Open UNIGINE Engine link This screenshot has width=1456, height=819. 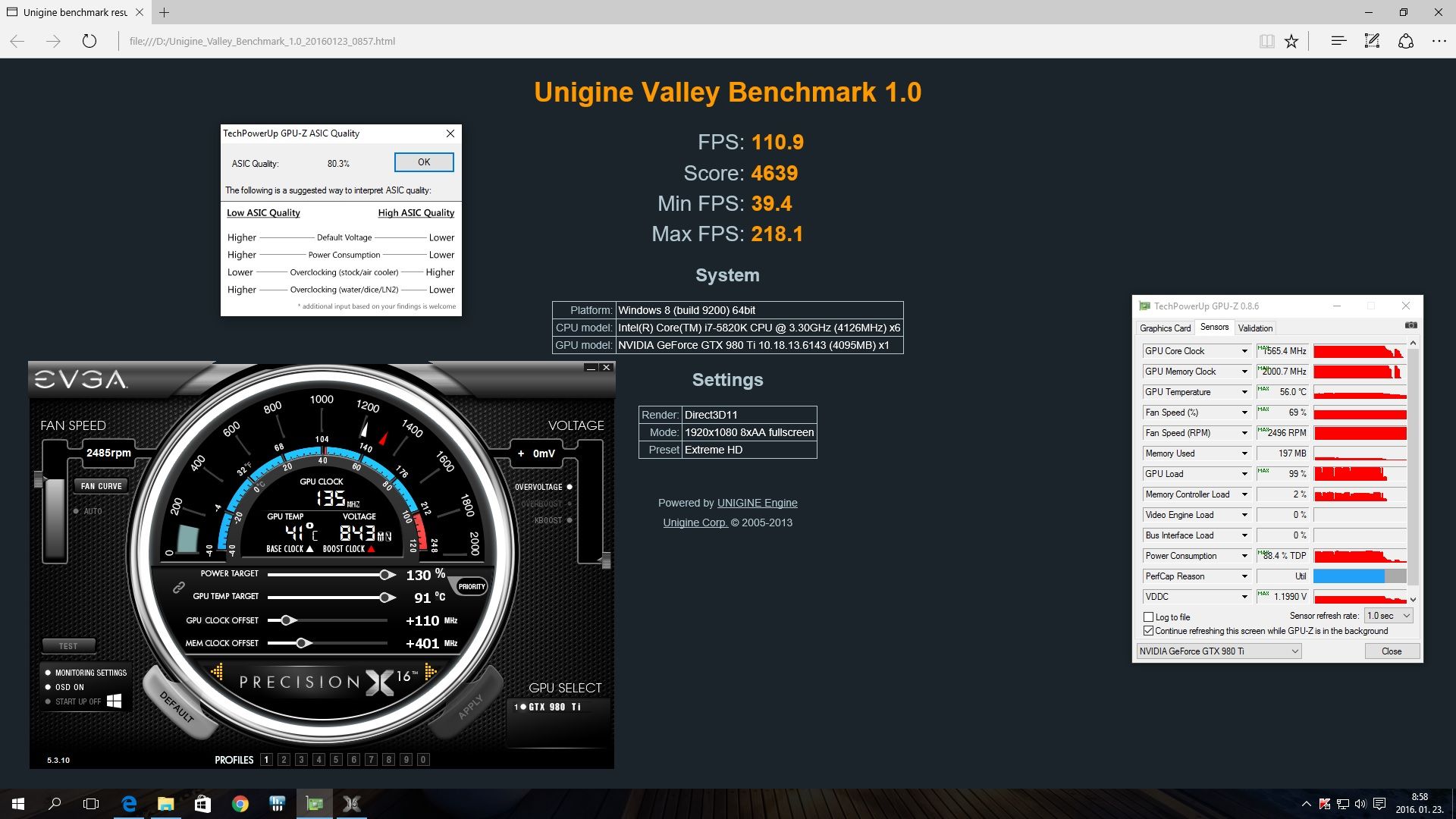[x=757, y=503]
